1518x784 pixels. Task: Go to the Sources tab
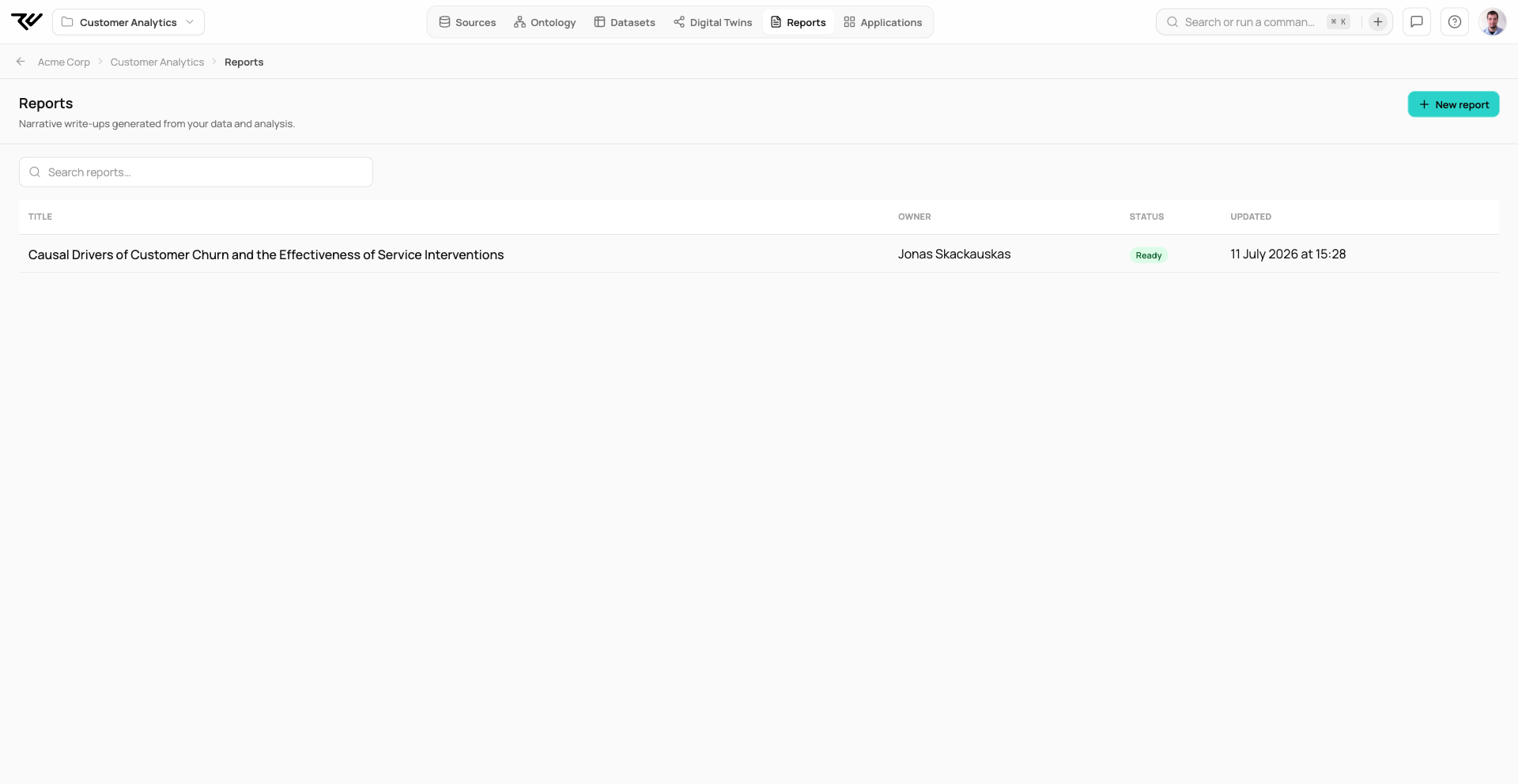point(467,22)
